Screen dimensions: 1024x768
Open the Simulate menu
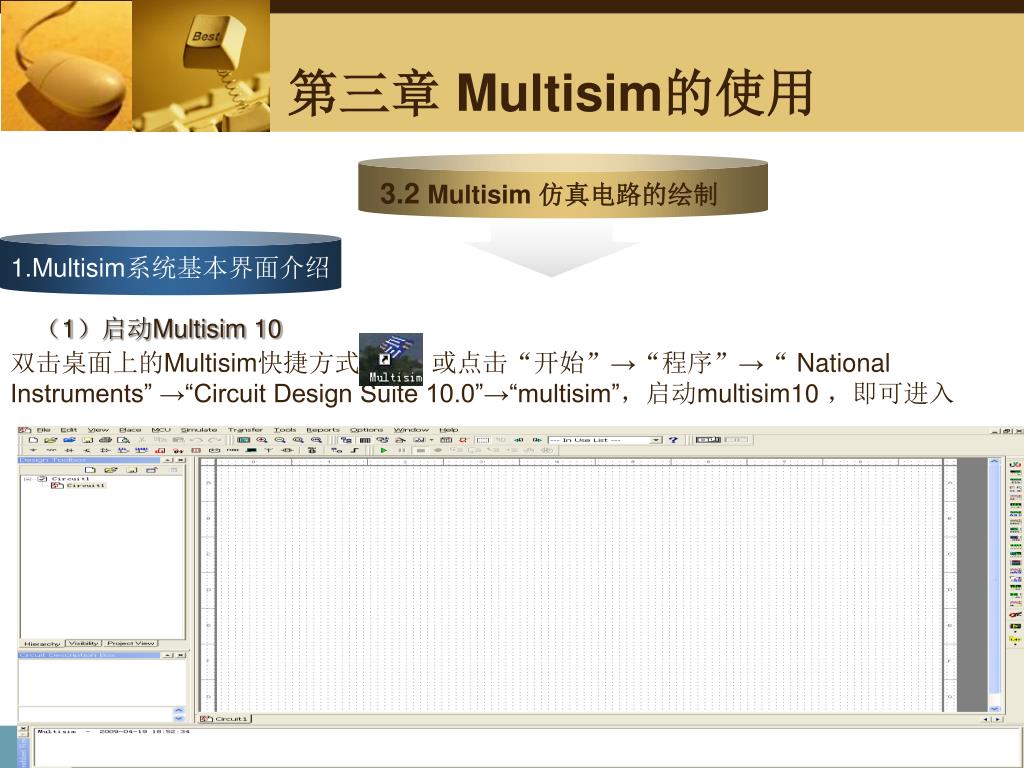pos(199,430)
